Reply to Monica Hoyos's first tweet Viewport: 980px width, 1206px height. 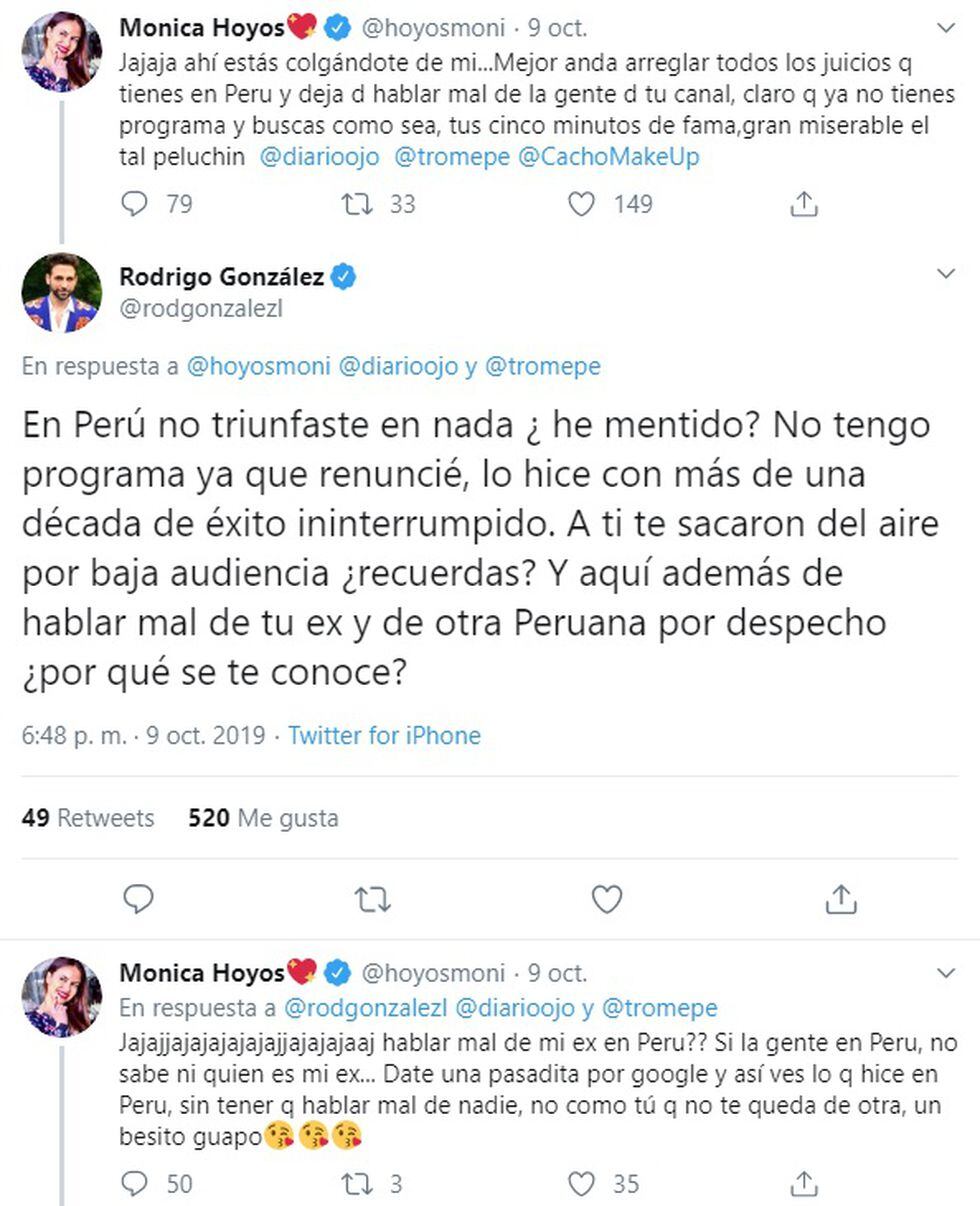tap(135, 204)
